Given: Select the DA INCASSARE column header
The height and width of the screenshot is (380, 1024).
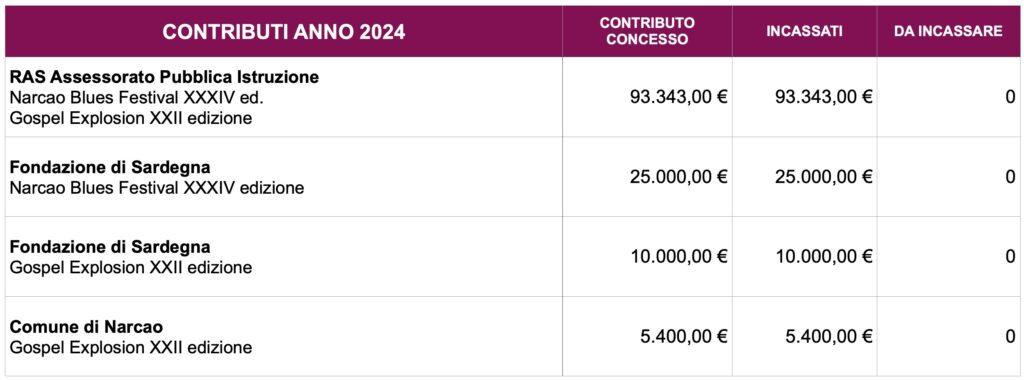Looking at the screenshot, I should click(x=948, y=31).
